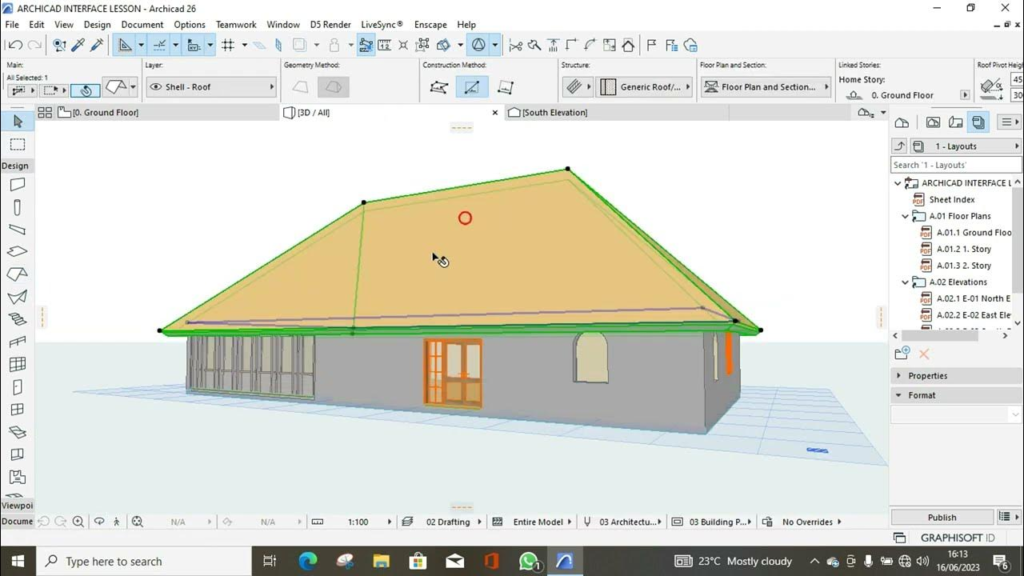Screen dimensions: 1024x576
Task: Choose the Window tool
Action: [18, 409]
